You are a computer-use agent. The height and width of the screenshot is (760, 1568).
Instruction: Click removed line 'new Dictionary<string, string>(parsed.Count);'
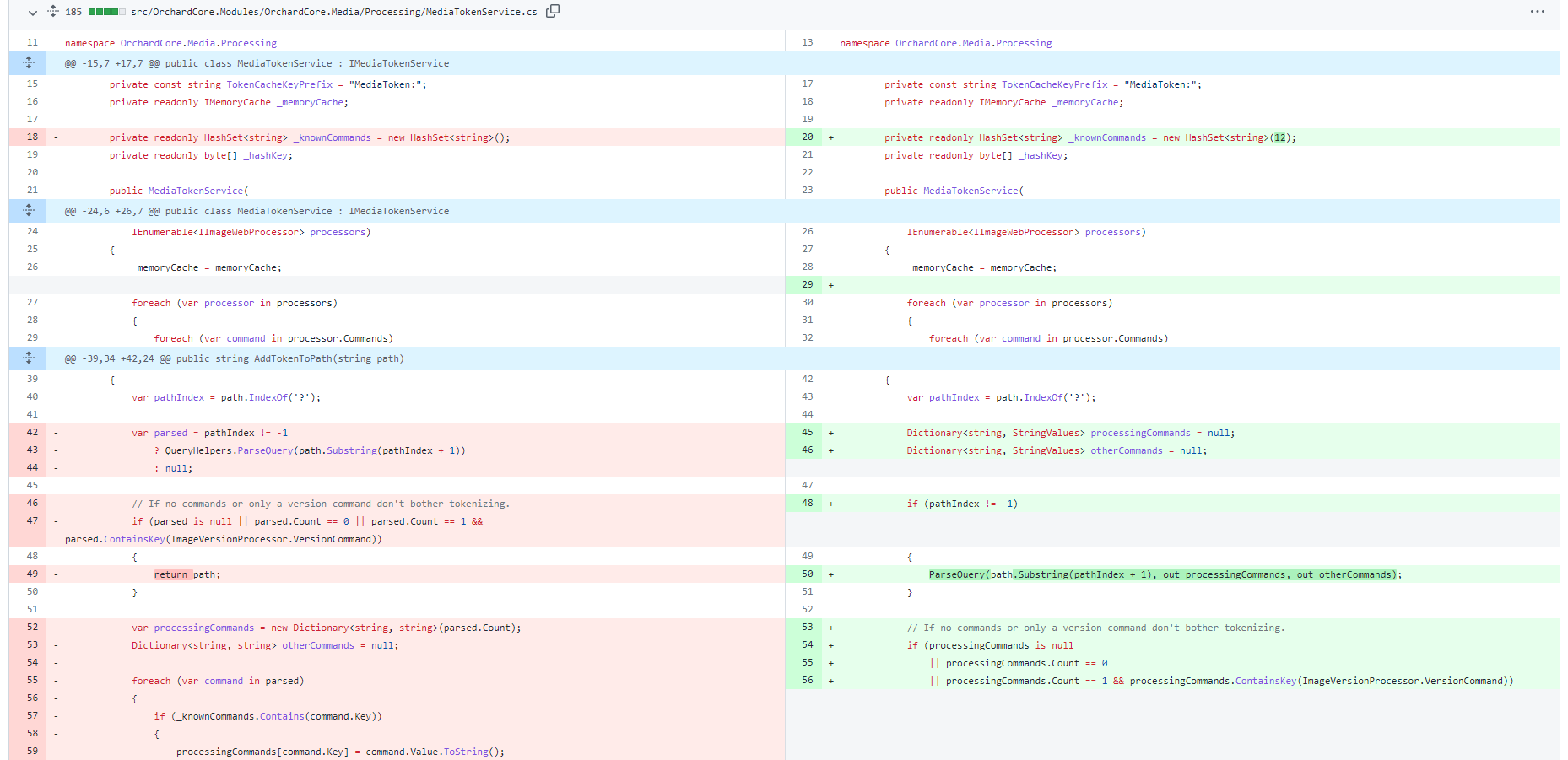(327, 628)
